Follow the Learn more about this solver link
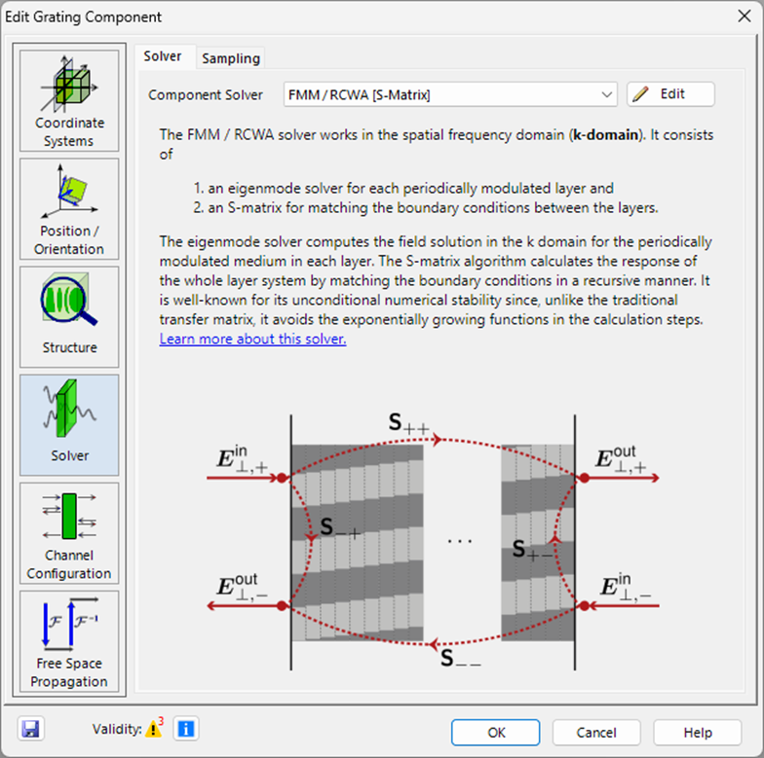764x758 pixels. [253, 339]
